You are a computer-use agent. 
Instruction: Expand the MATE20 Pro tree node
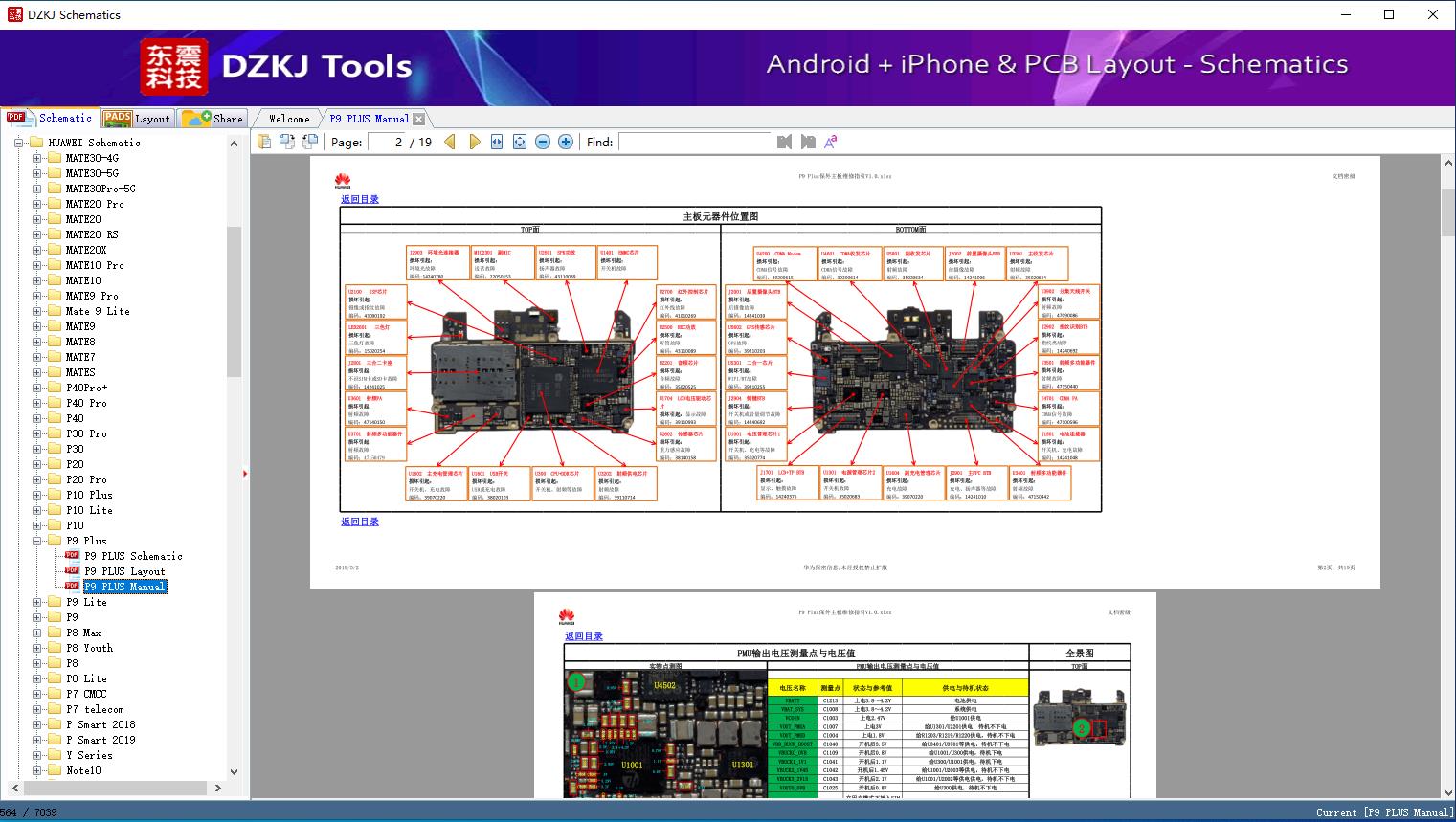point(36,204)
